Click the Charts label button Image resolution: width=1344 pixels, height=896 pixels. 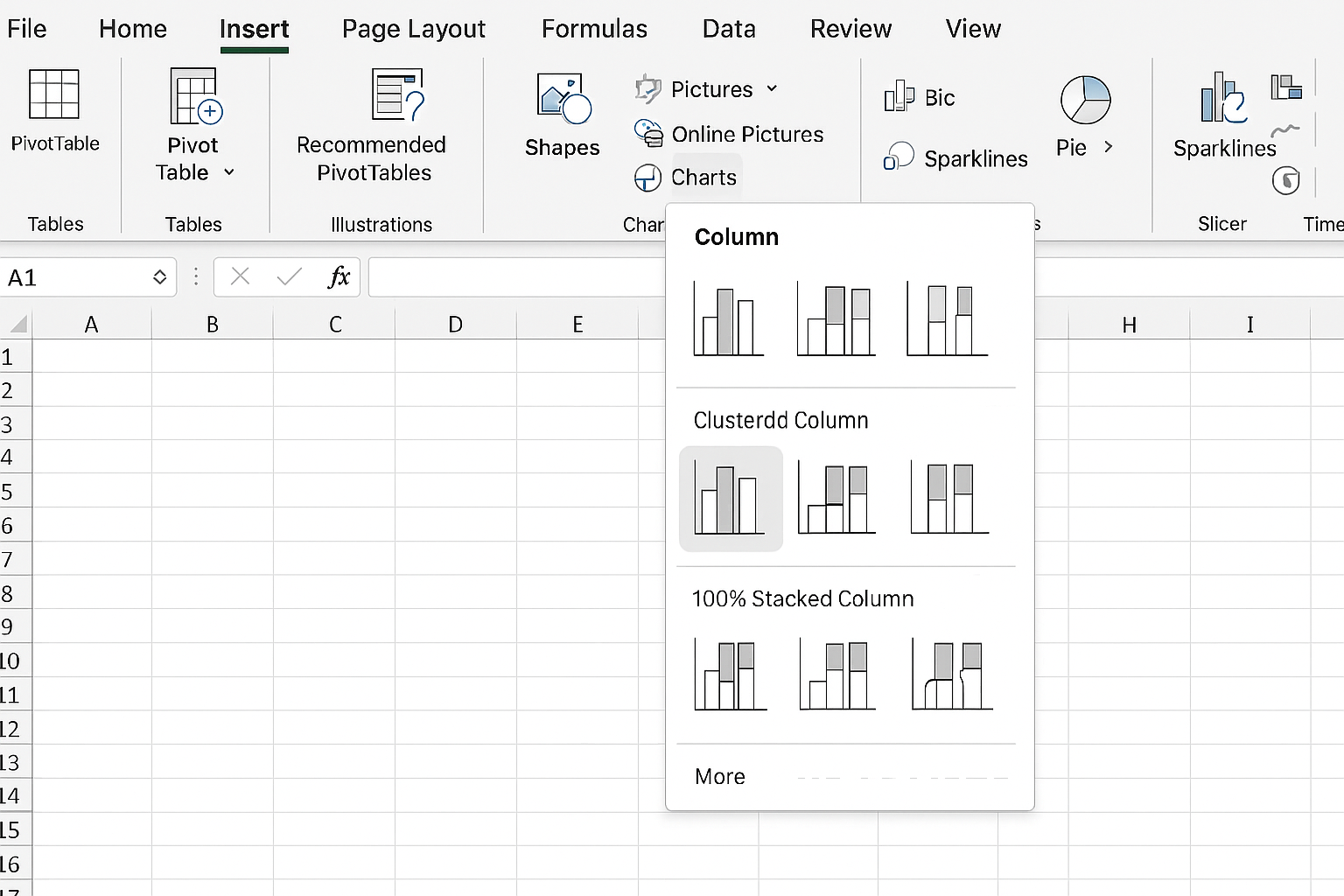click(x=703, y=178)
